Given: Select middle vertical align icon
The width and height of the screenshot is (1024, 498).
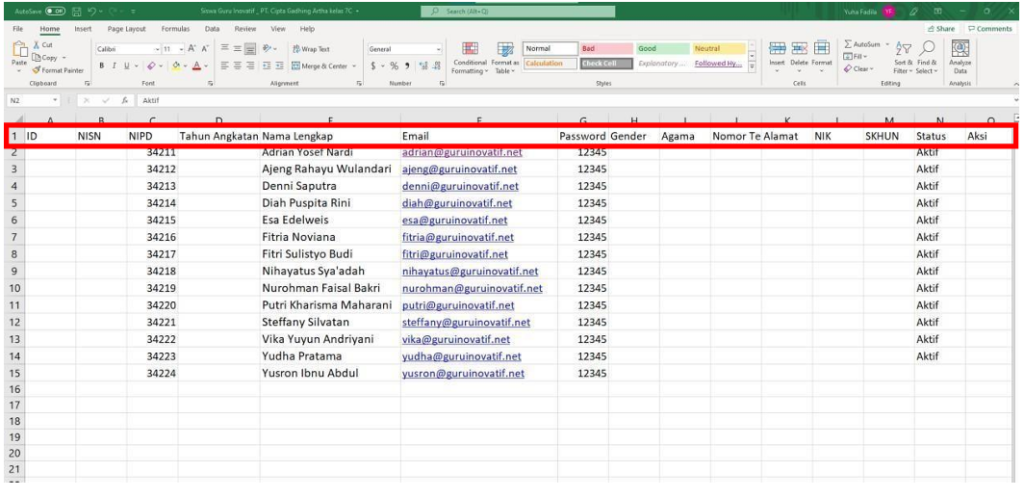Looking at the screenshot, I should pyautogui.click(x=237, y=49).
